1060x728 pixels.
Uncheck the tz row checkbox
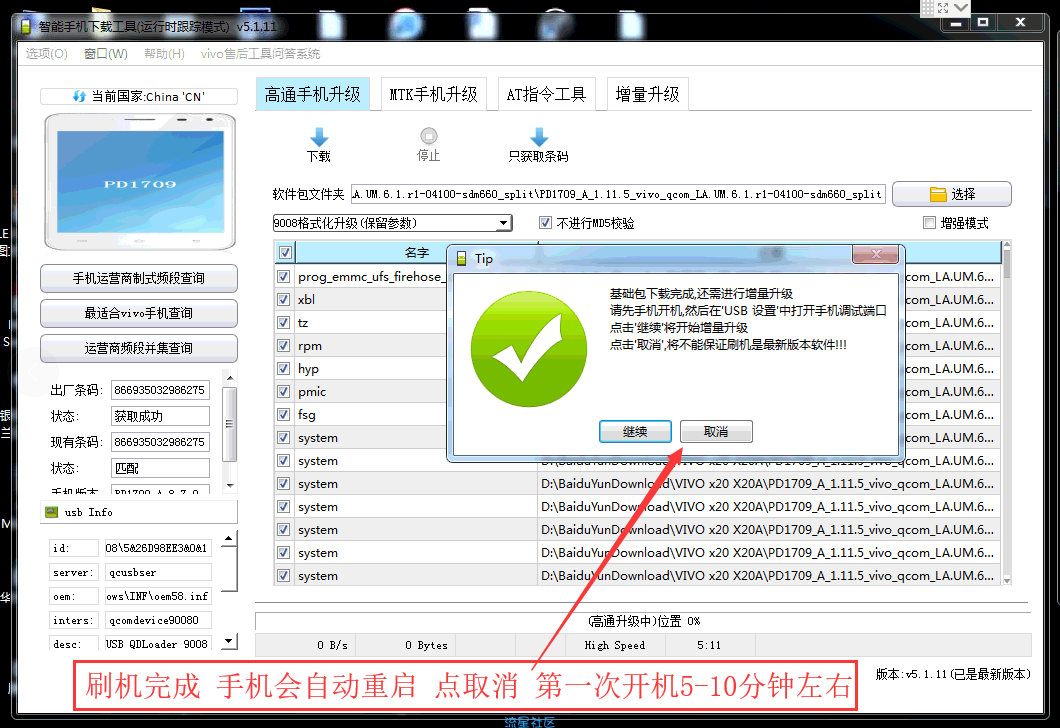pos(284,322)
